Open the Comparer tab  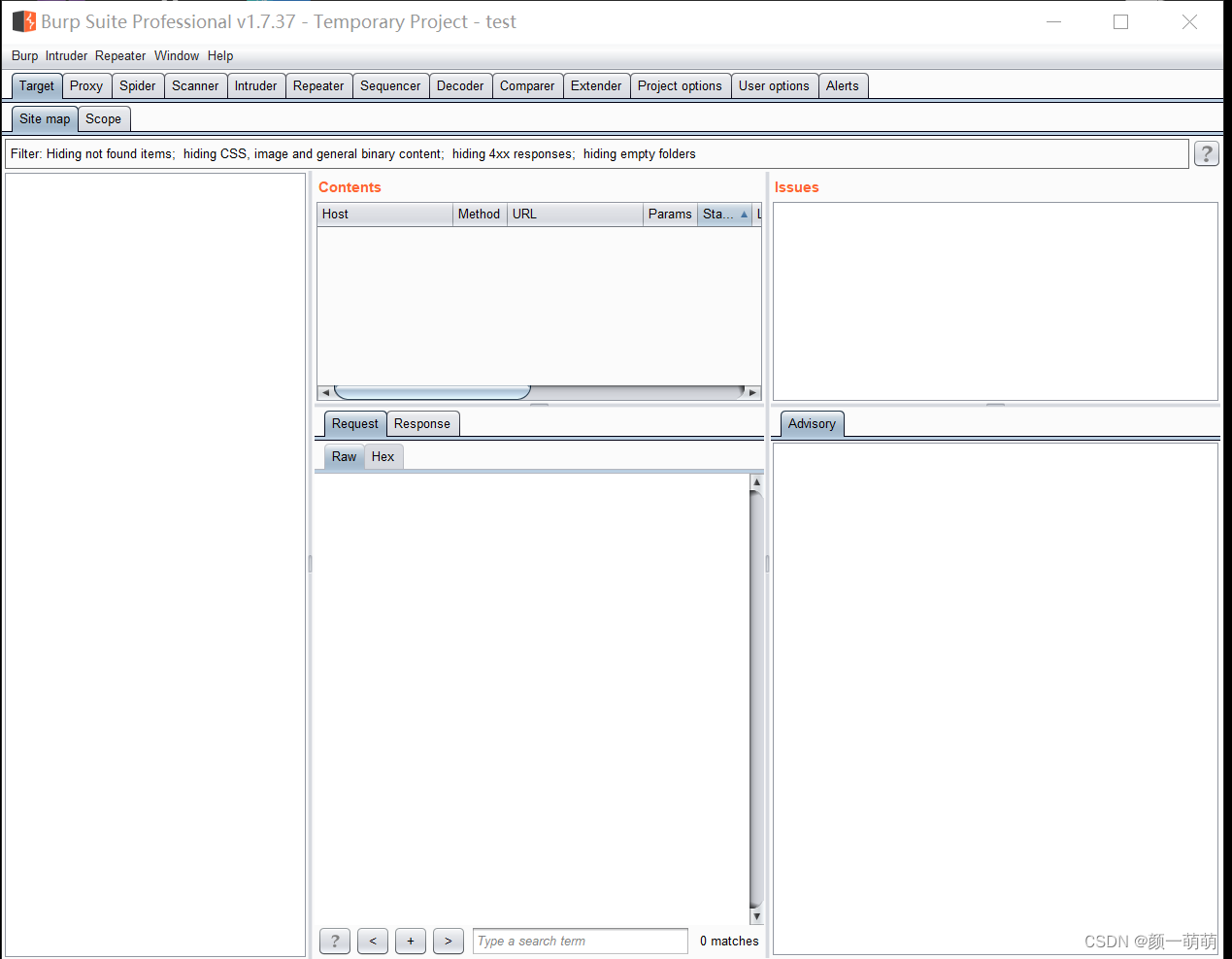[527, 85]
